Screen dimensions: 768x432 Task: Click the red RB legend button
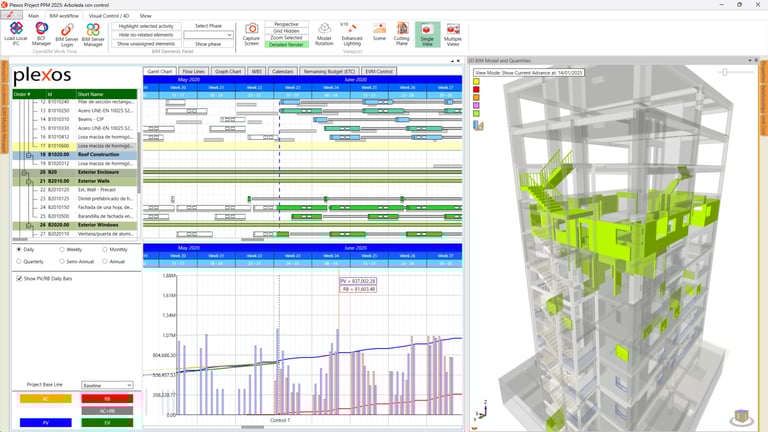(x=107, y=399)
